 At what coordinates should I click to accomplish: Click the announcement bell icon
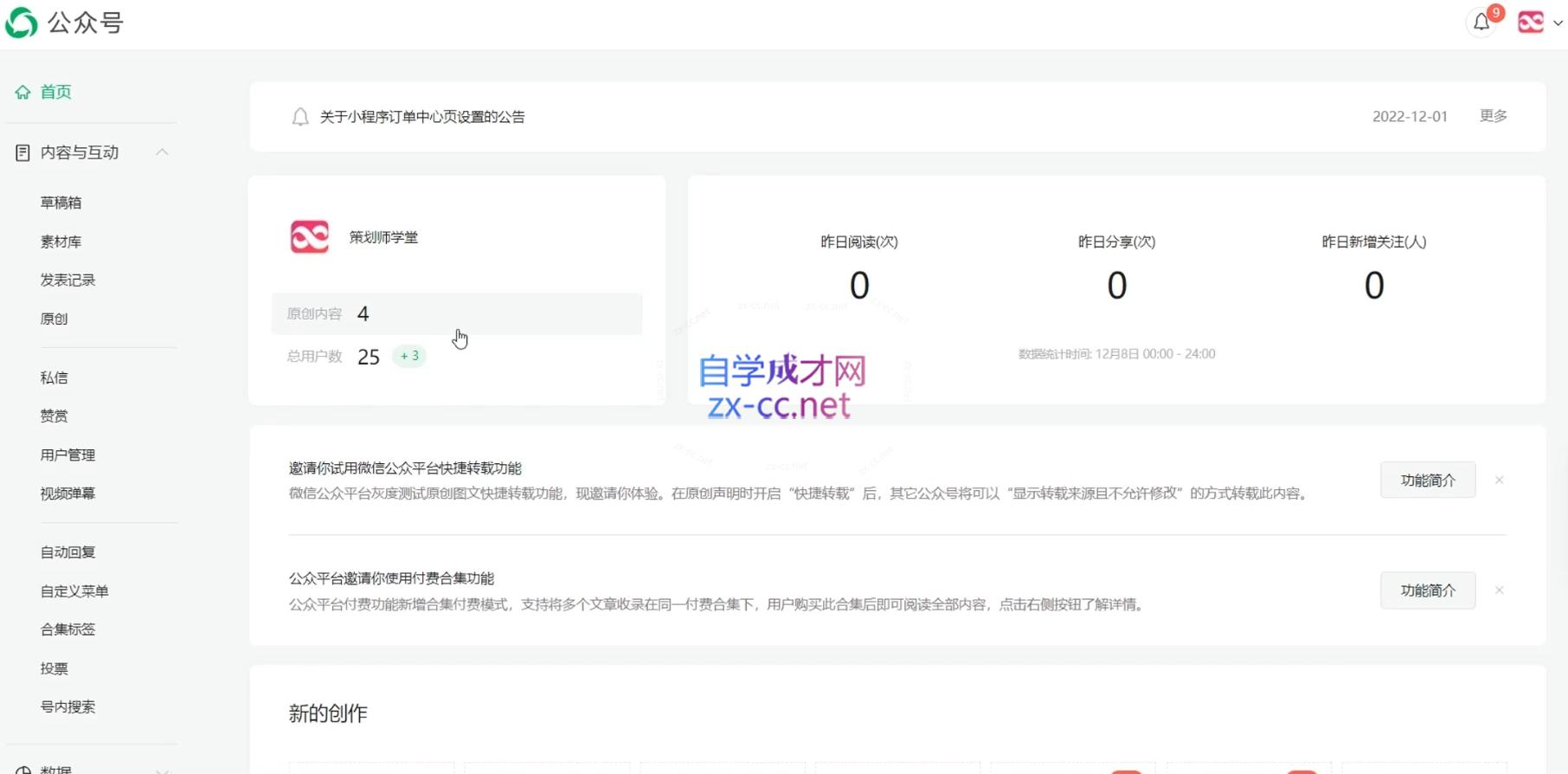point(300,117)
